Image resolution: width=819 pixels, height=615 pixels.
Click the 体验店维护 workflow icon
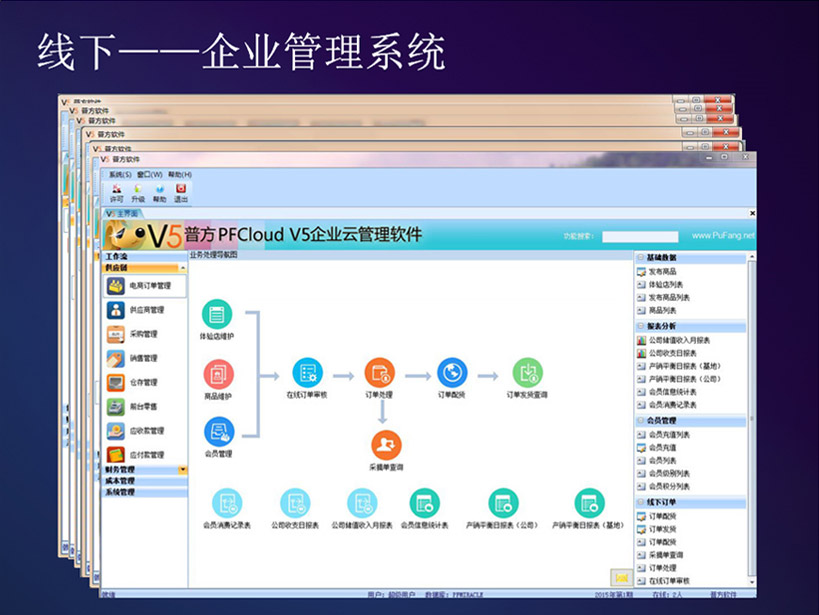point(217,314)
